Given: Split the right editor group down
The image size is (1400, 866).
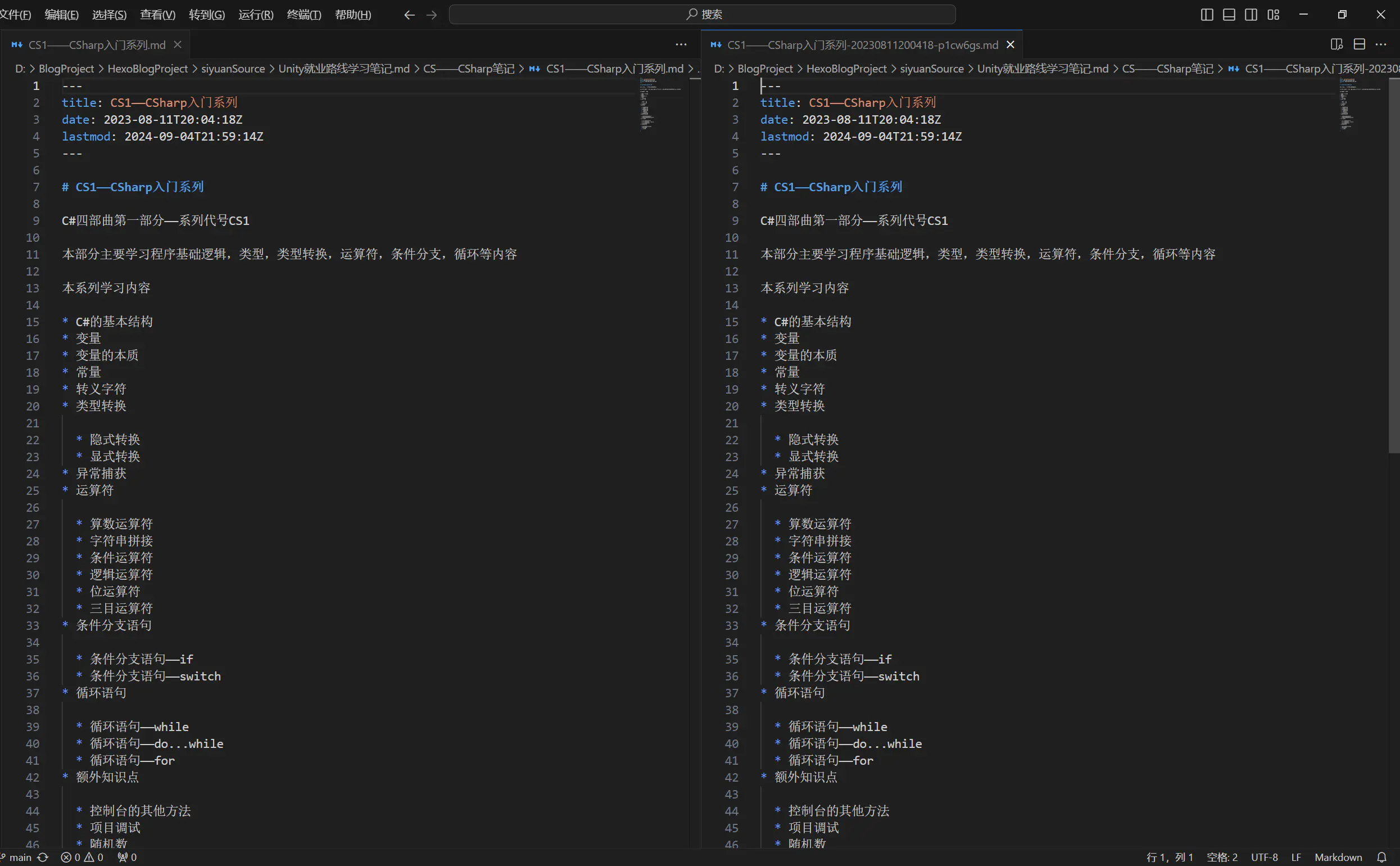Looking at the screenshot, I should coord(1360,44).
